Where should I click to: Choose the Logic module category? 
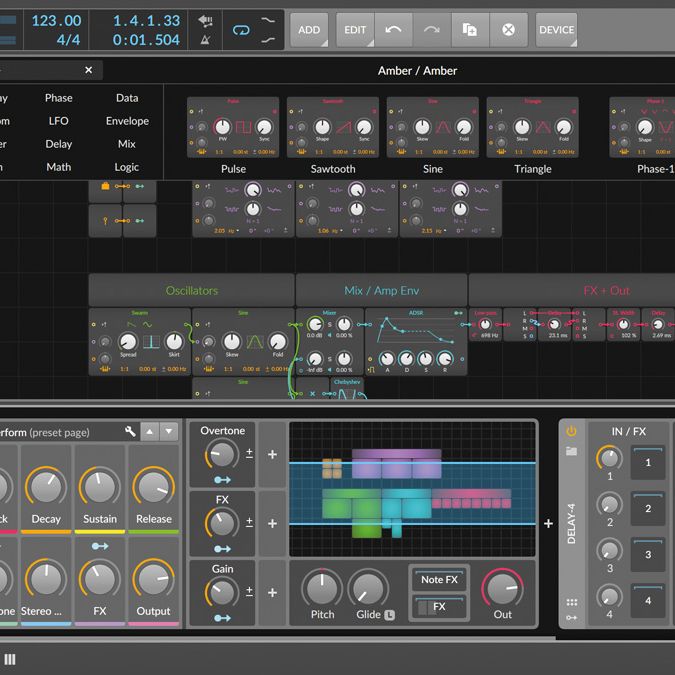point(127,167)
